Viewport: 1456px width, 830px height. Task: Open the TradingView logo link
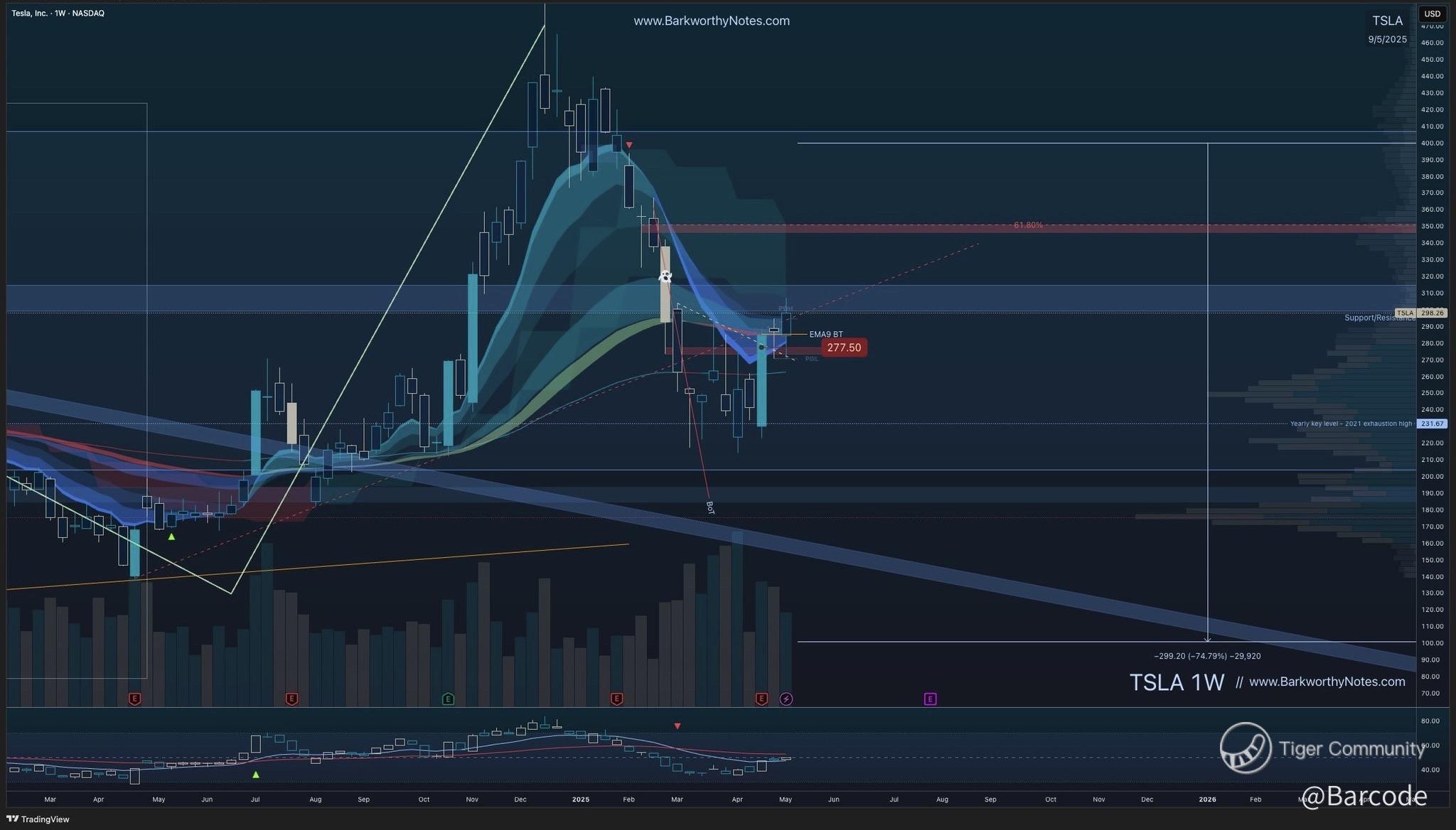pos(38,819)
